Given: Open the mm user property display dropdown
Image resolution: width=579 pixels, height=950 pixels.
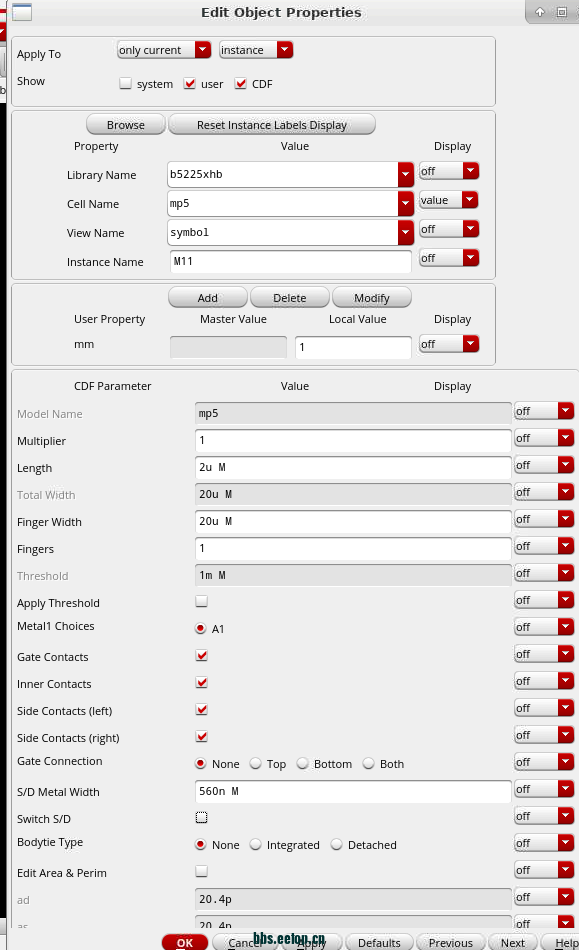Looking at the screenshot, I should click(449, 344).
